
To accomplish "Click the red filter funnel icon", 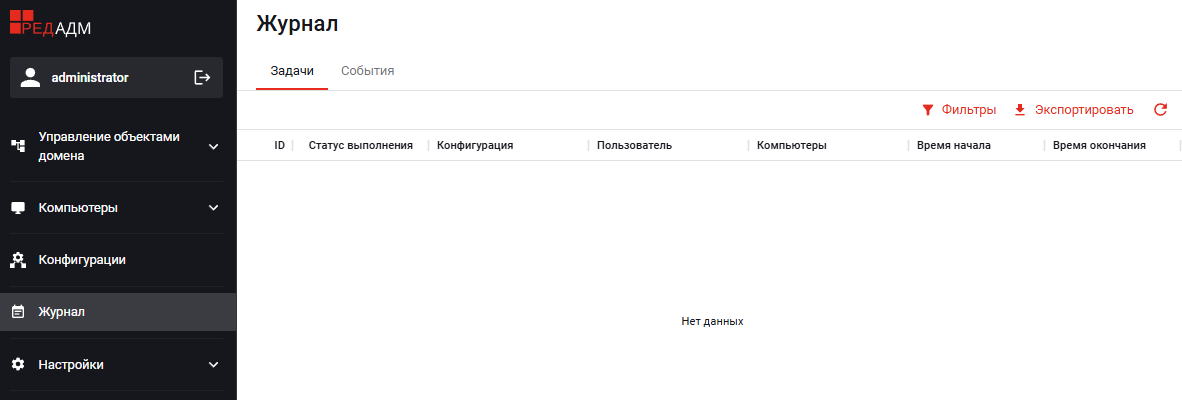I will coord(927,110).
